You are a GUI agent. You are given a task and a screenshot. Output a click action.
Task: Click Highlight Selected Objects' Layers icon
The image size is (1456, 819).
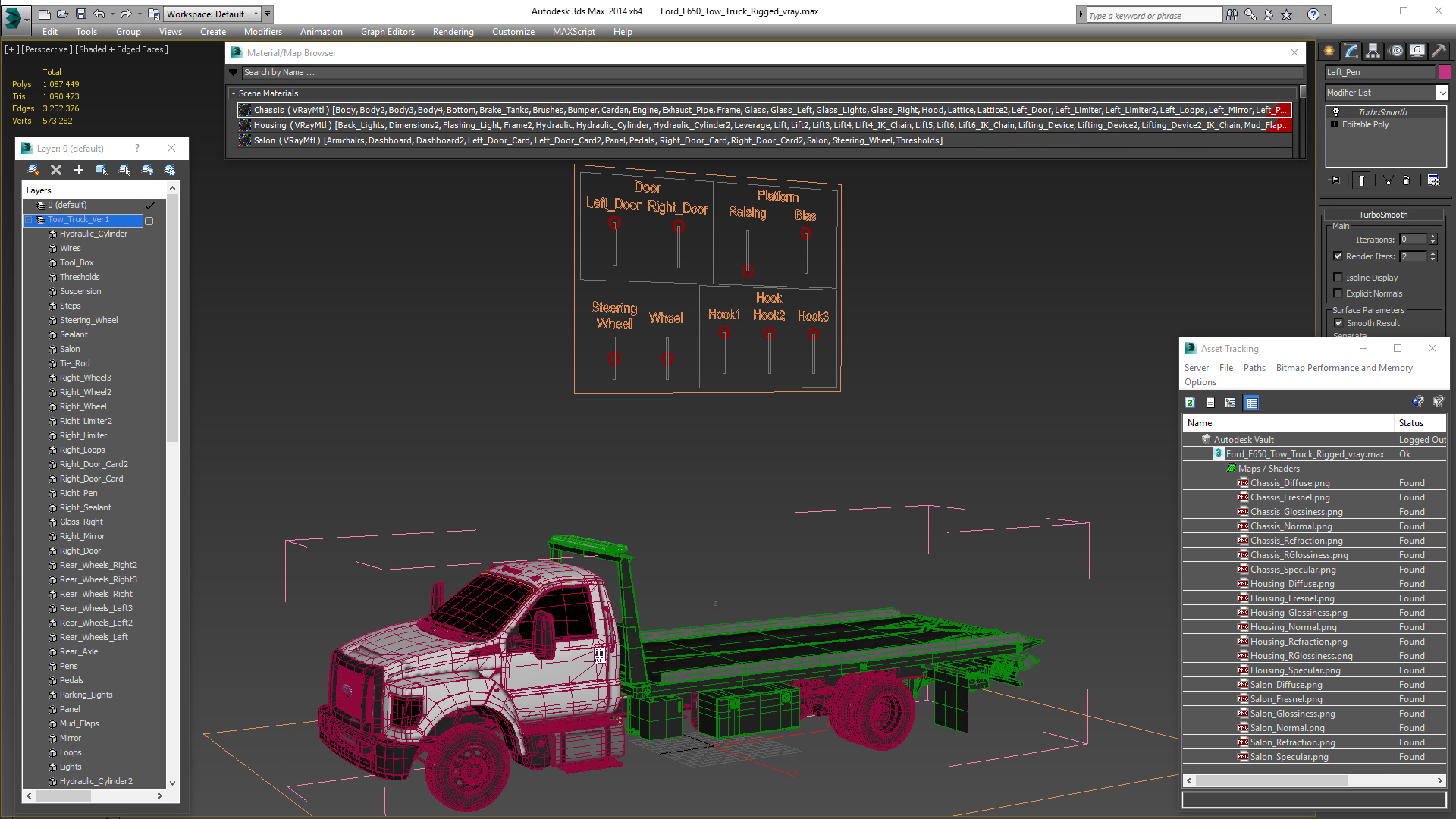[124, 170]
